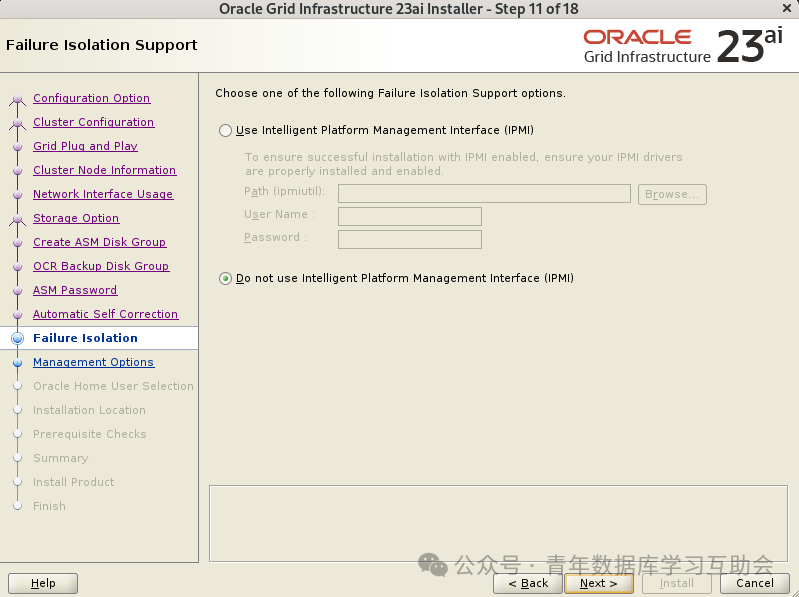The image size is (799, 597).
Task: Click the Failure Isolation current step icon
Action: [18, 338]
